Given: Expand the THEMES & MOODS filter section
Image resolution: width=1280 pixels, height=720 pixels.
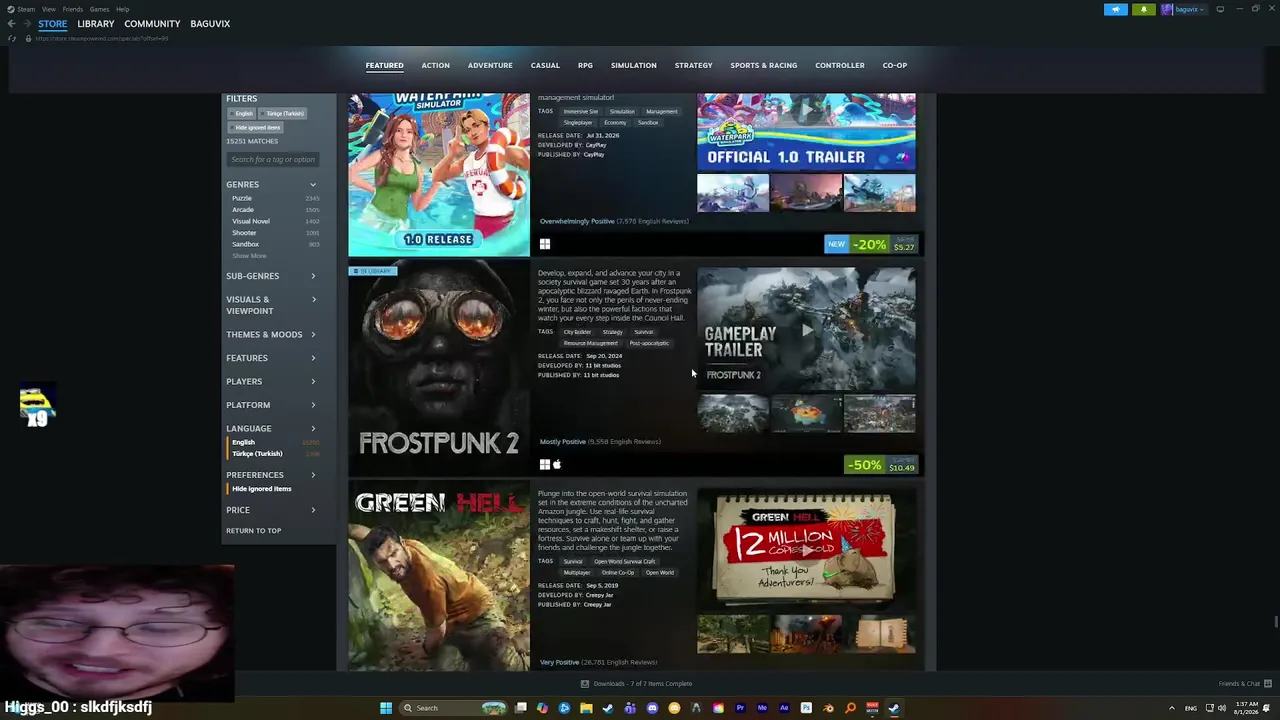Looking at the screenshot, I should coord(271,334).
